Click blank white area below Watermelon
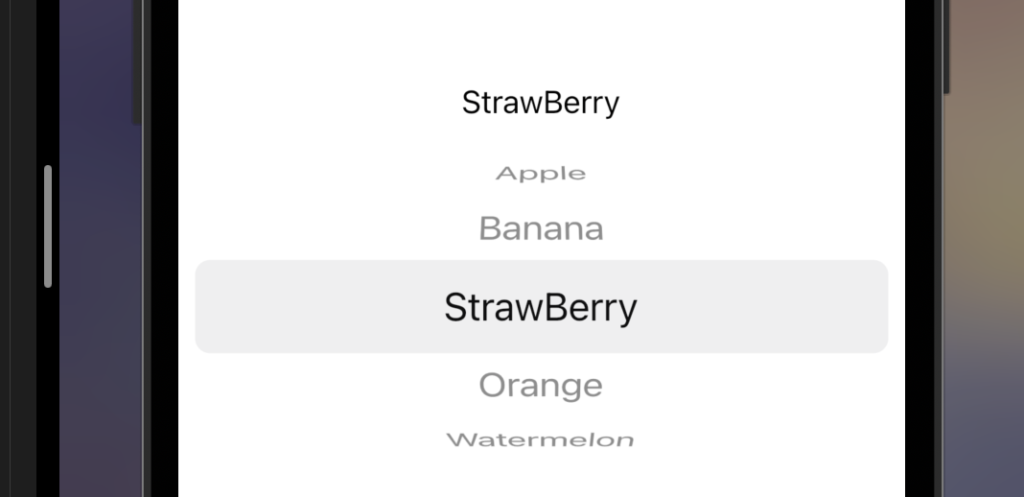Image resolution: width=1024 pixels, height=497 pixels. [x=541, y=475]
